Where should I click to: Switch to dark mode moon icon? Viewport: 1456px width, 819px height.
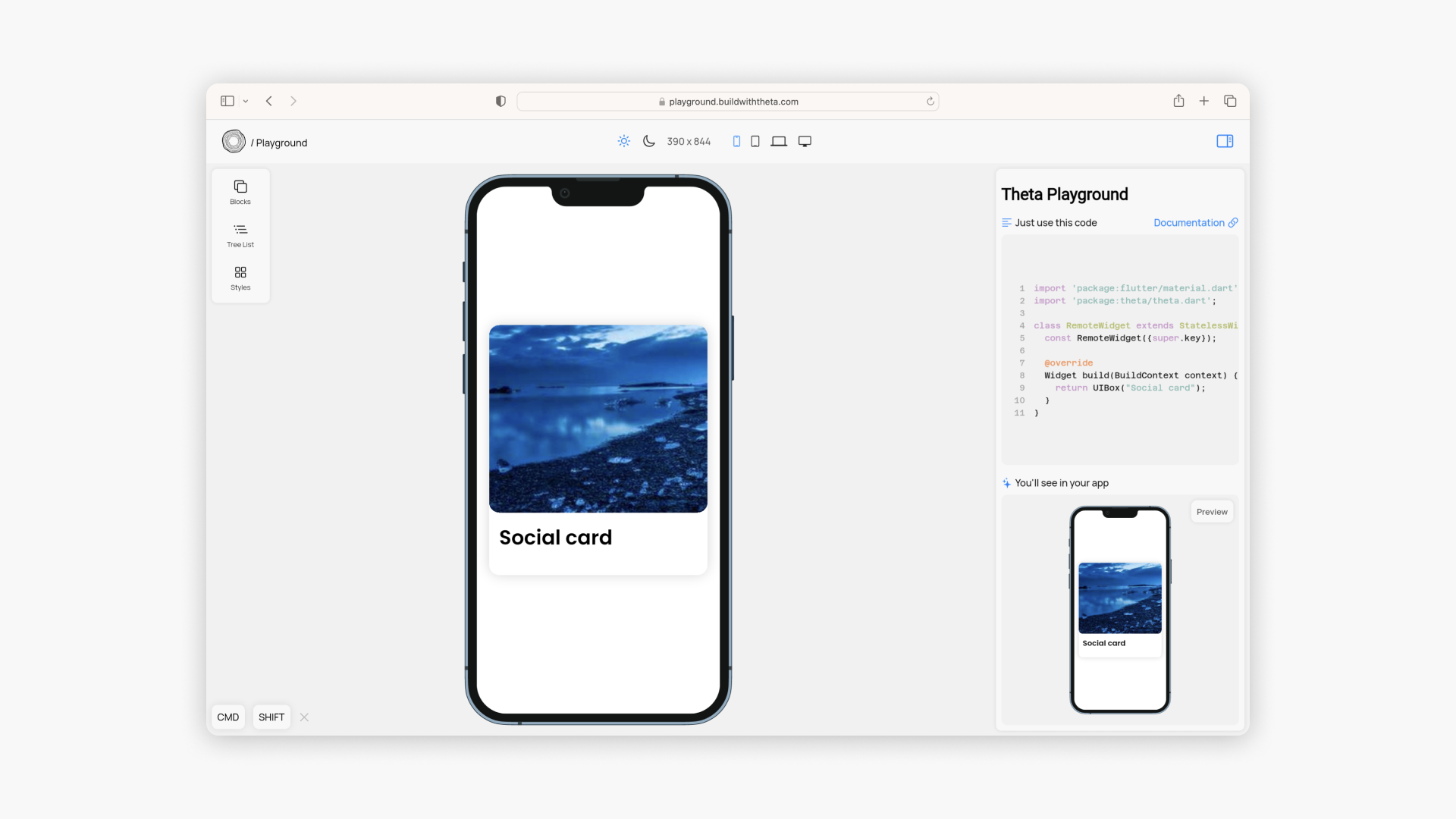[x=649, y=142]
